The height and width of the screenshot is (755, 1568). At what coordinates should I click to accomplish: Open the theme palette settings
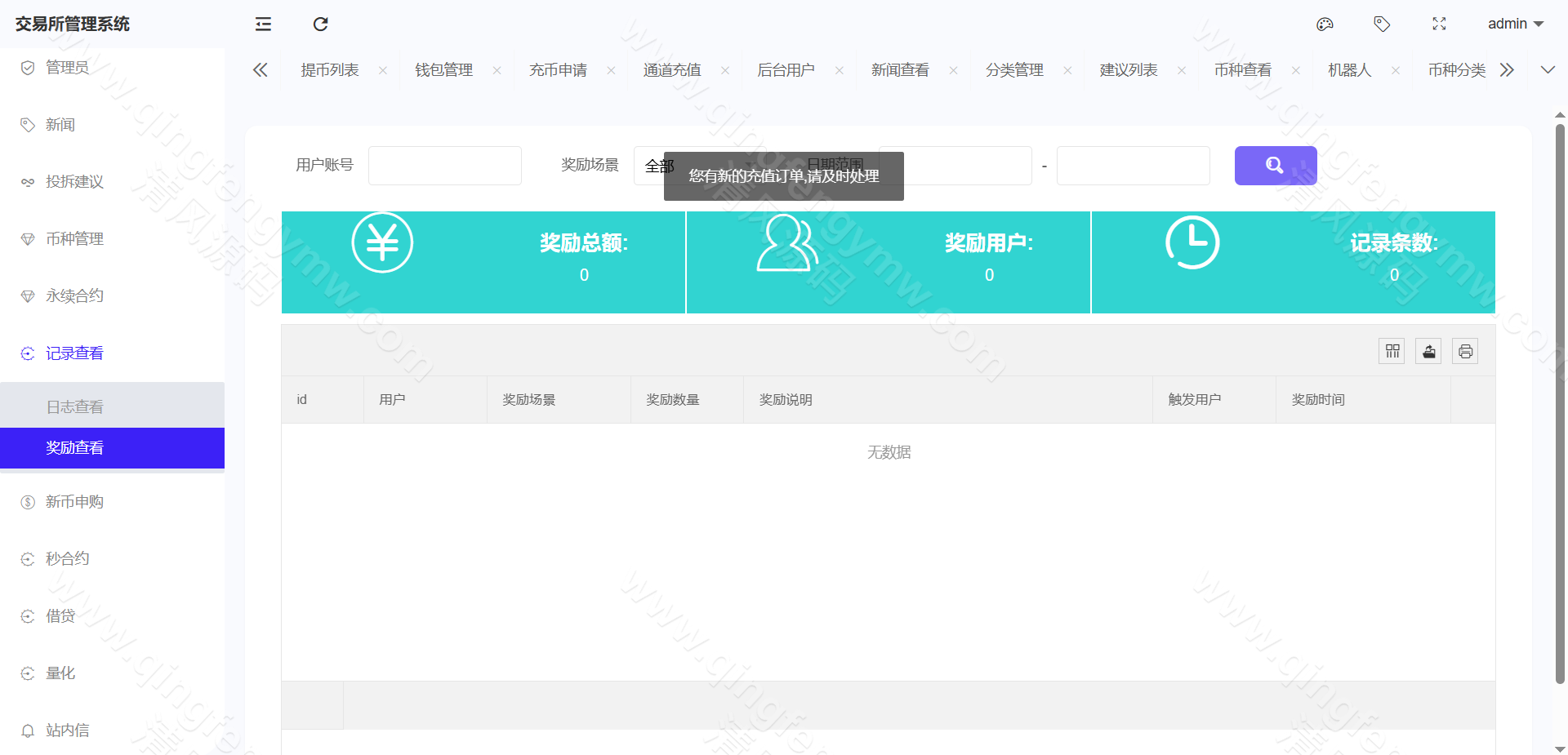1325,24
